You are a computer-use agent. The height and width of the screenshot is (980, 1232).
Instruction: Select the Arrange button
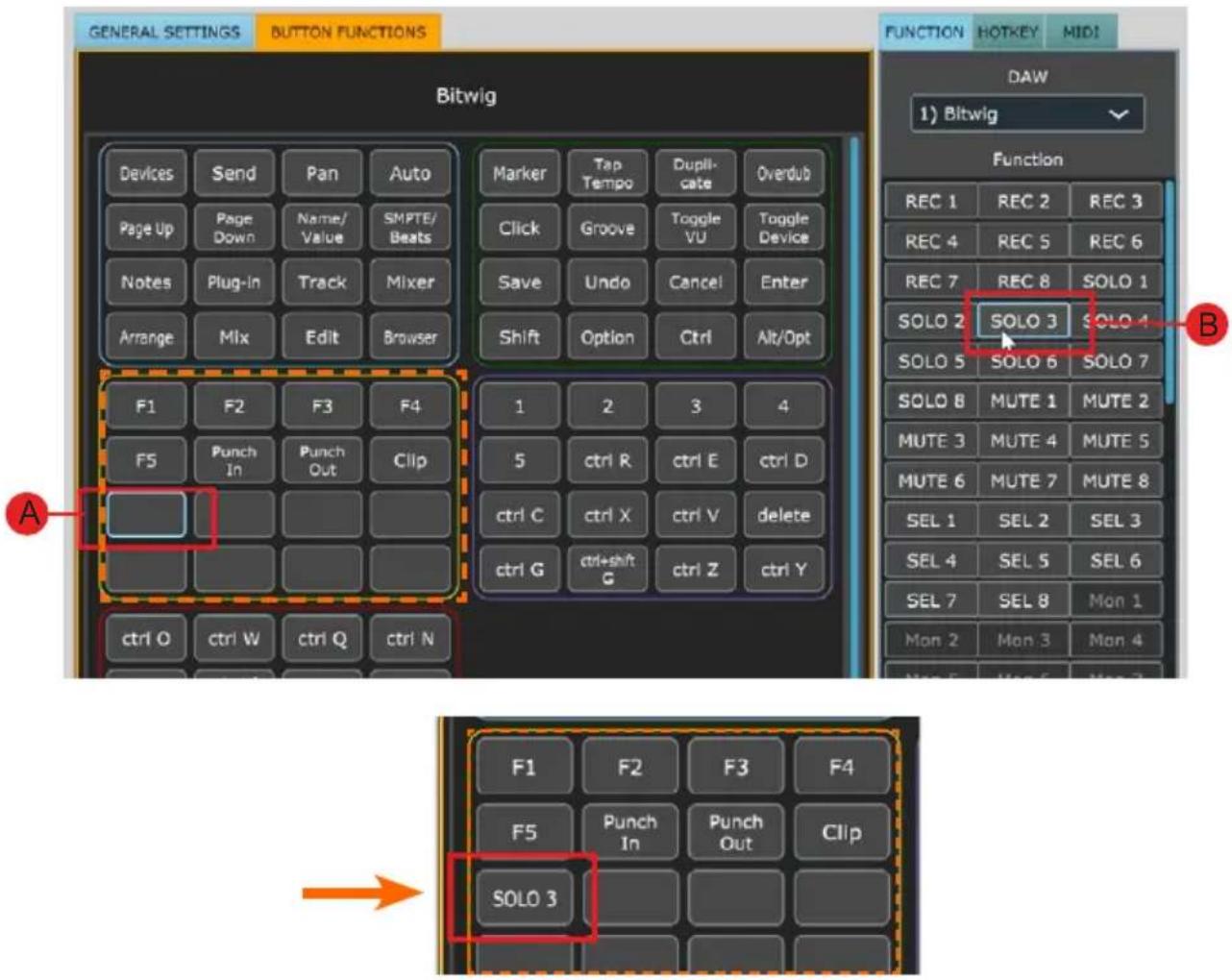coord(146,337)
